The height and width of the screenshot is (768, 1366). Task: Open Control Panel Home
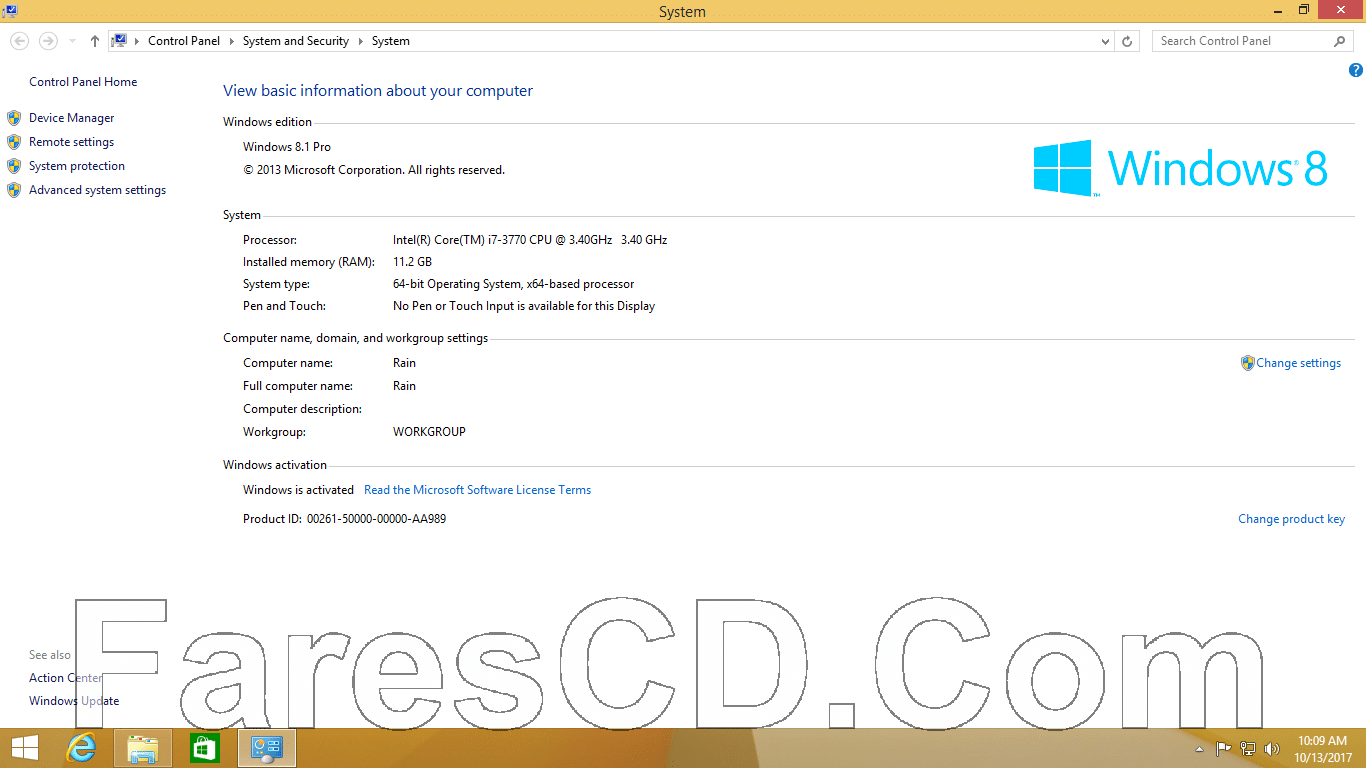[x=83, y=82]
